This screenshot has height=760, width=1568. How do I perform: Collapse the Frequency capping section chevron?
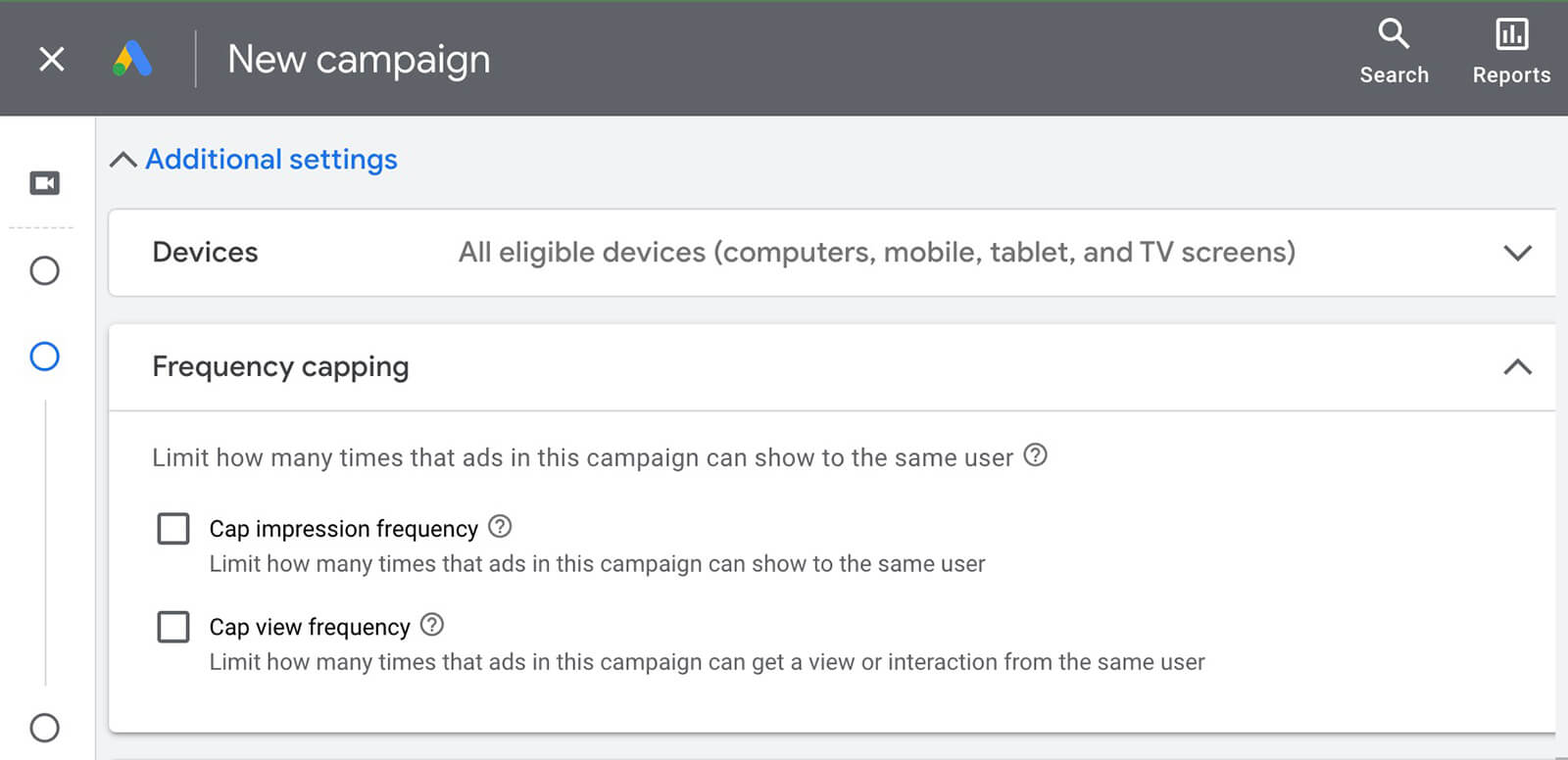[1517, 367]
